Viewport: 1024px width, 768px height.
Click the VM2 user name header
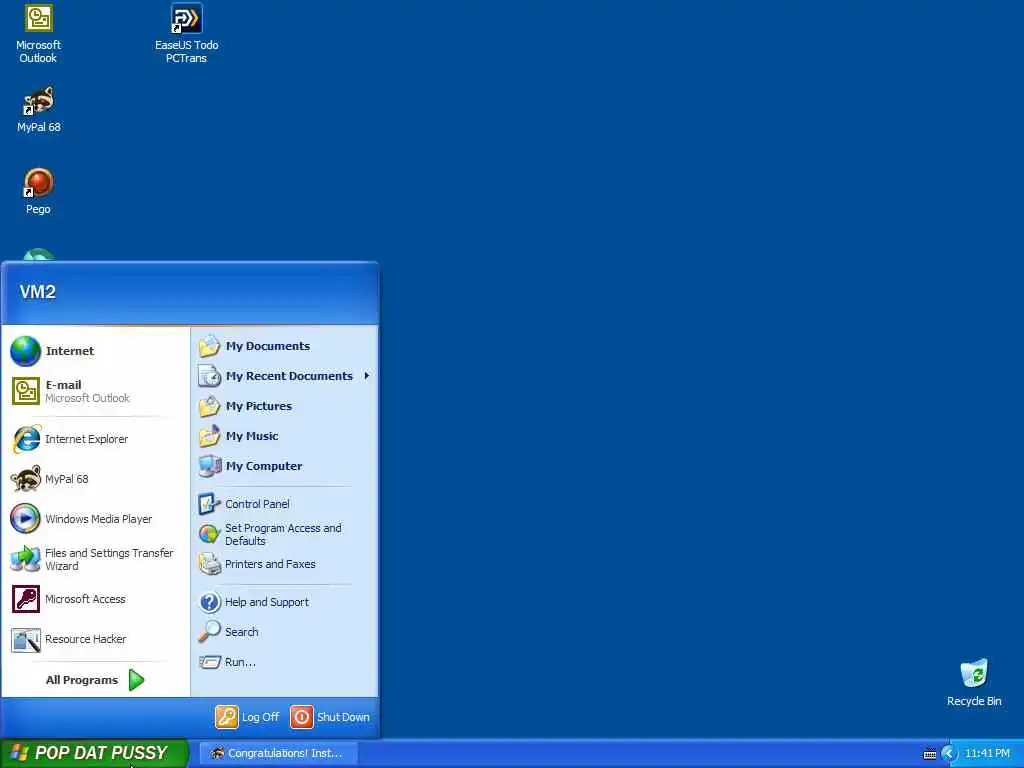pos(37,291)
